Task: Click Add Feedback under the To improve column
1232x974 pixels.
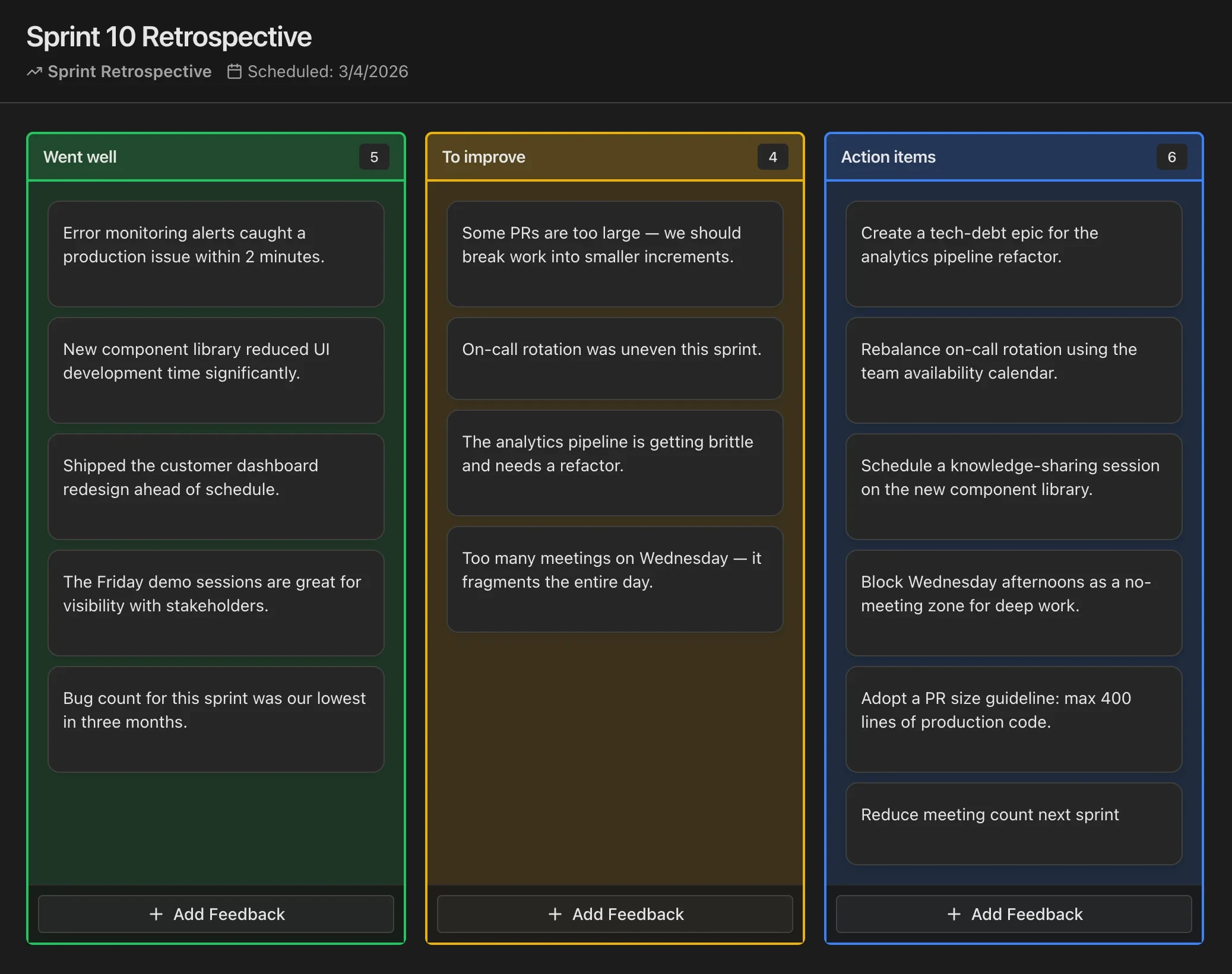Action: pos(615,914)
